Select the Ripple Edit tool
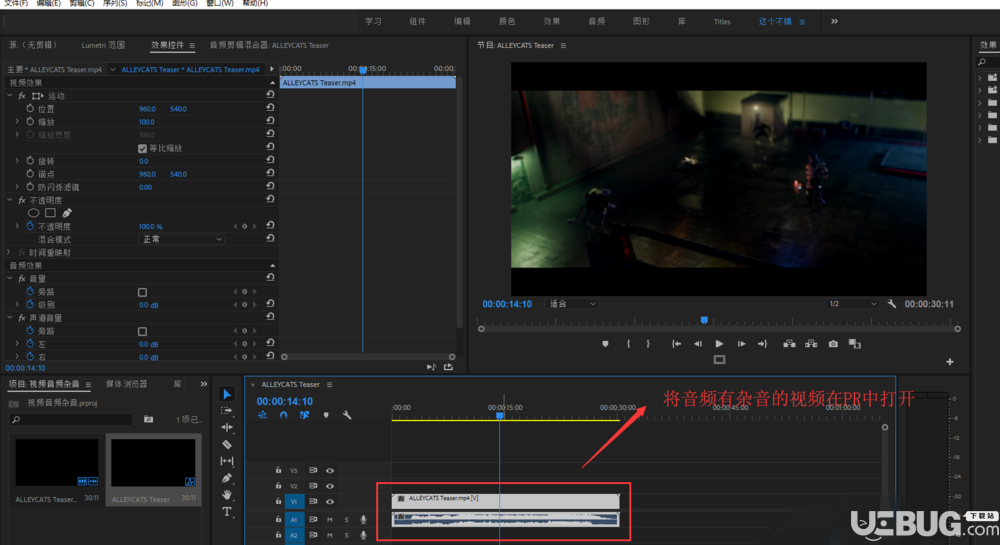 click(227, 427)
